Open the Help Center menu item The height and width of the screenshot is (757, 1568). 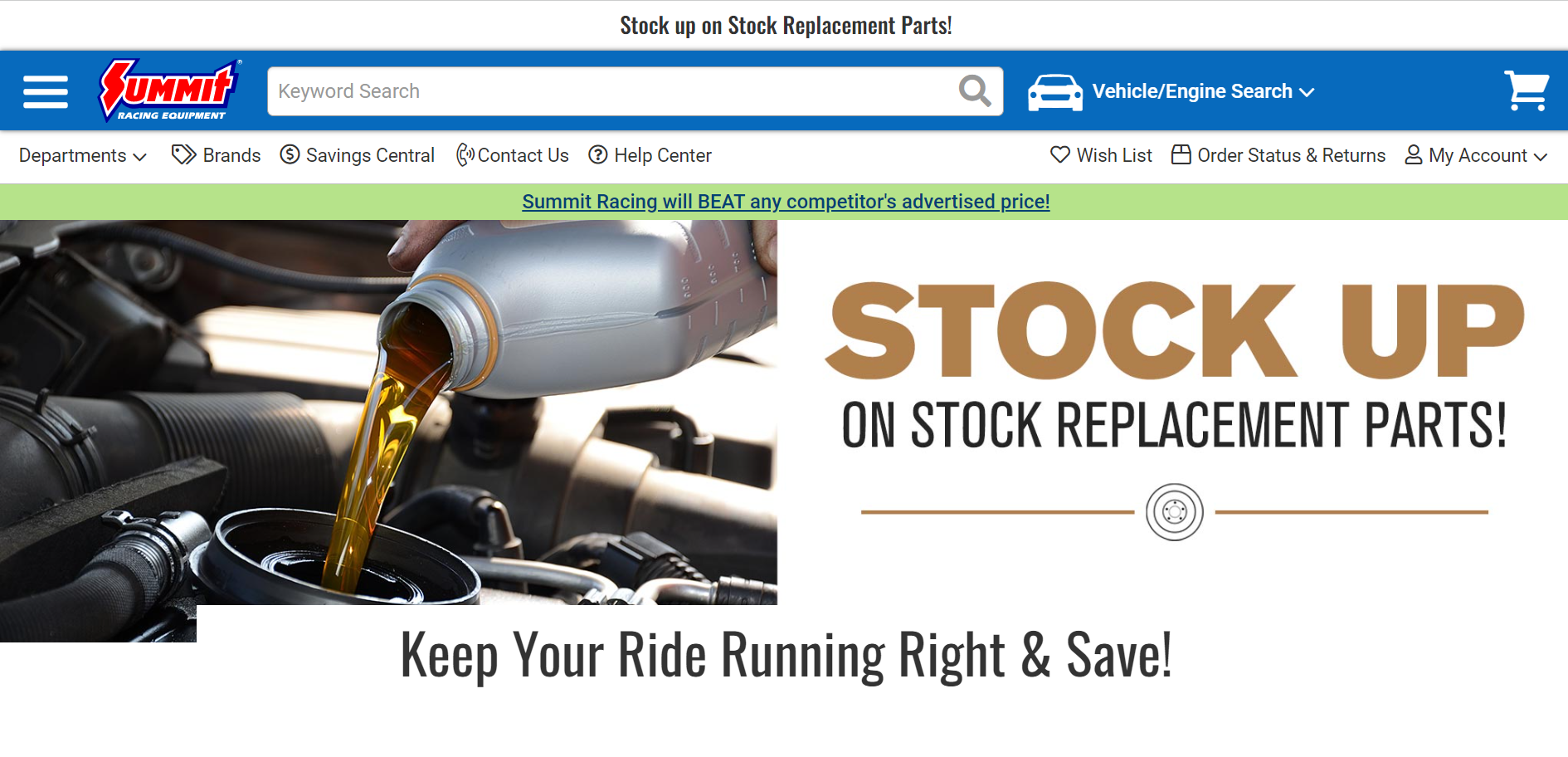[x=663, y=155]
